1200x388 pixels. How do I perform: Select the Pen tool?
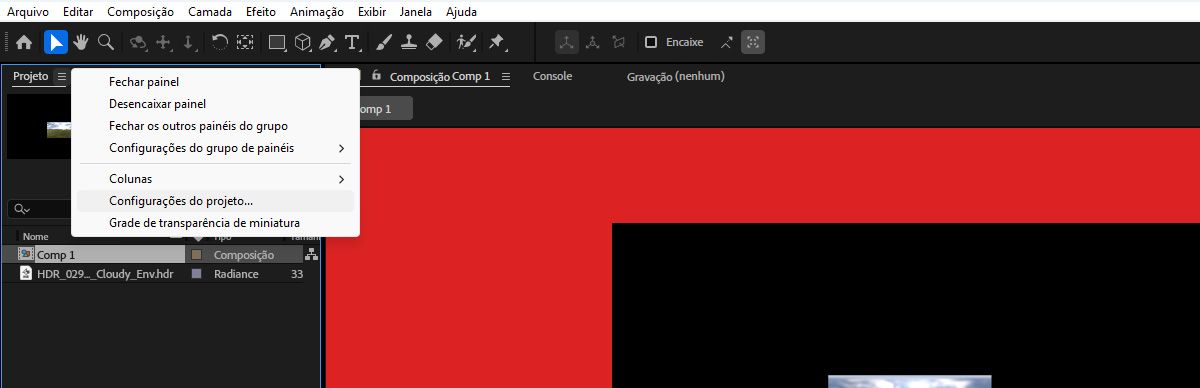[327, 43]
